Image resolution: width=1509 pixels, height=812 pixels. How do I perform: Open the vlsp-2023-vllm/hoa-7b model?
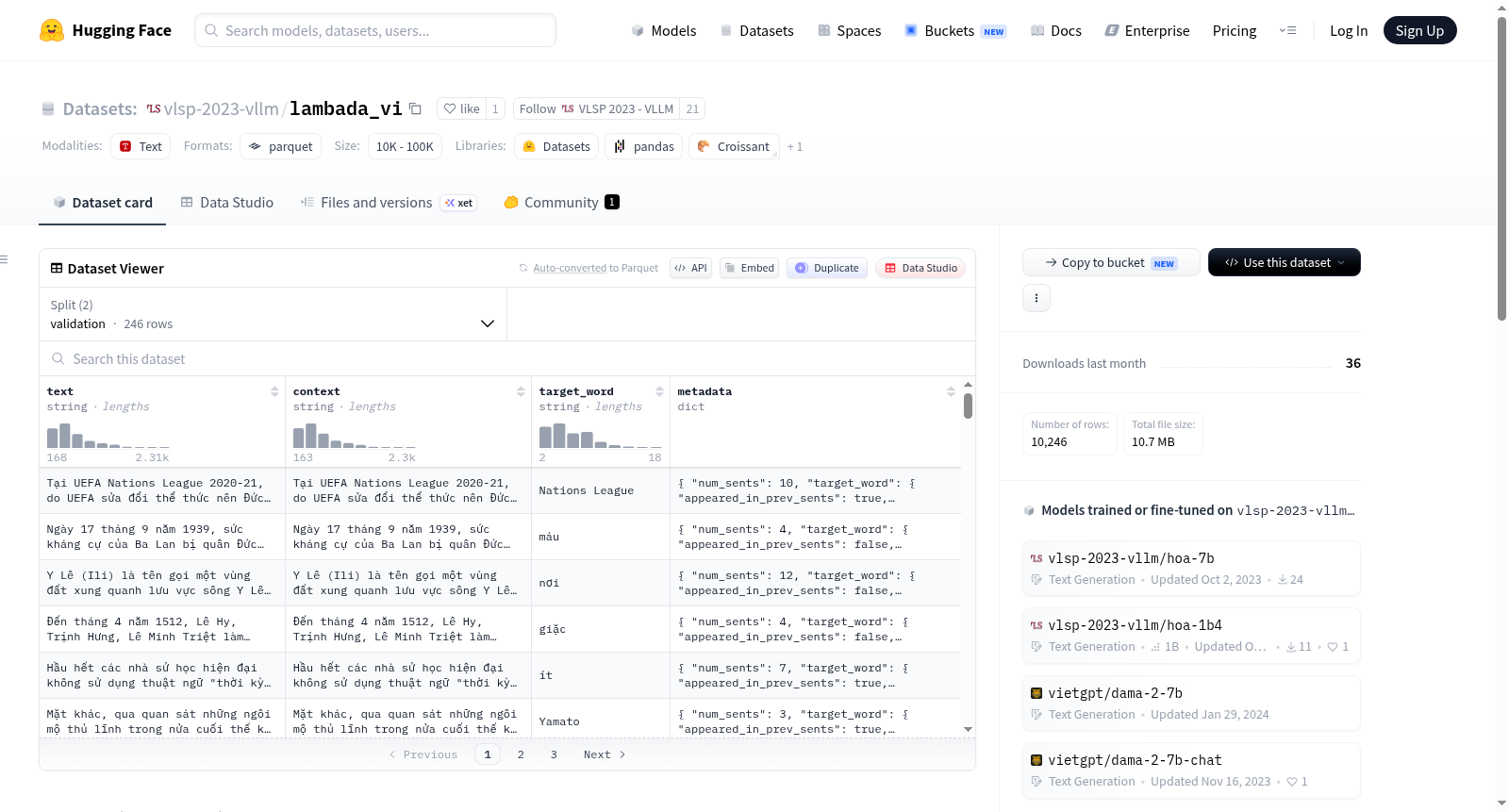[1191, 568]
